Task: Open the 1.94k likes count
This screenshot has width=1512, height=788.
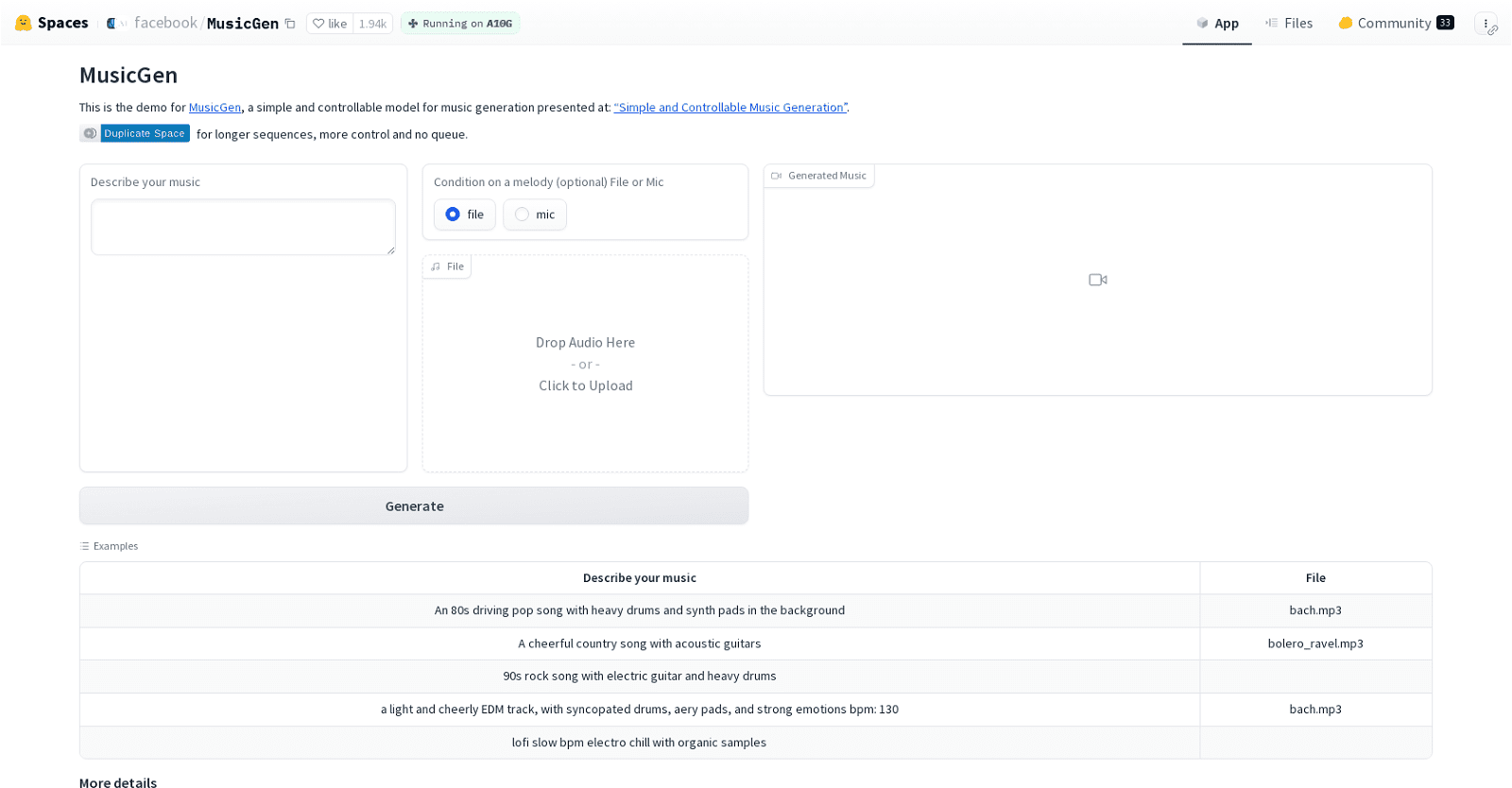Action: point(372,24)
